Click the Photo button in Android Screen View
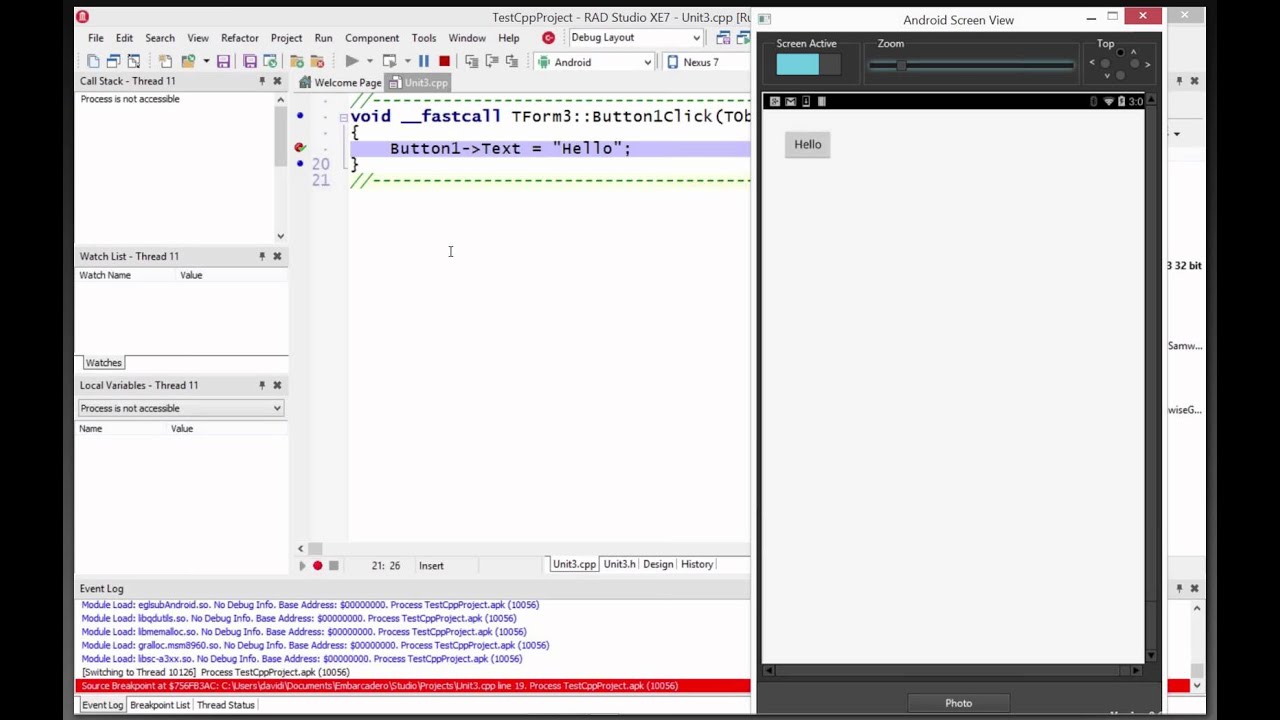The image size is (1280, 720). tap(959, 703)
